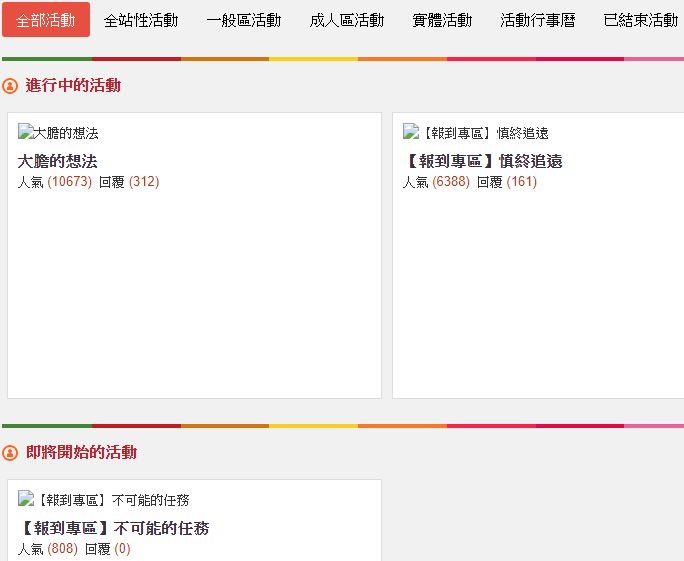684x561 pixels.
Task: Click the 即將開始的活動 section heading
Action: click(x=81, y=452)
